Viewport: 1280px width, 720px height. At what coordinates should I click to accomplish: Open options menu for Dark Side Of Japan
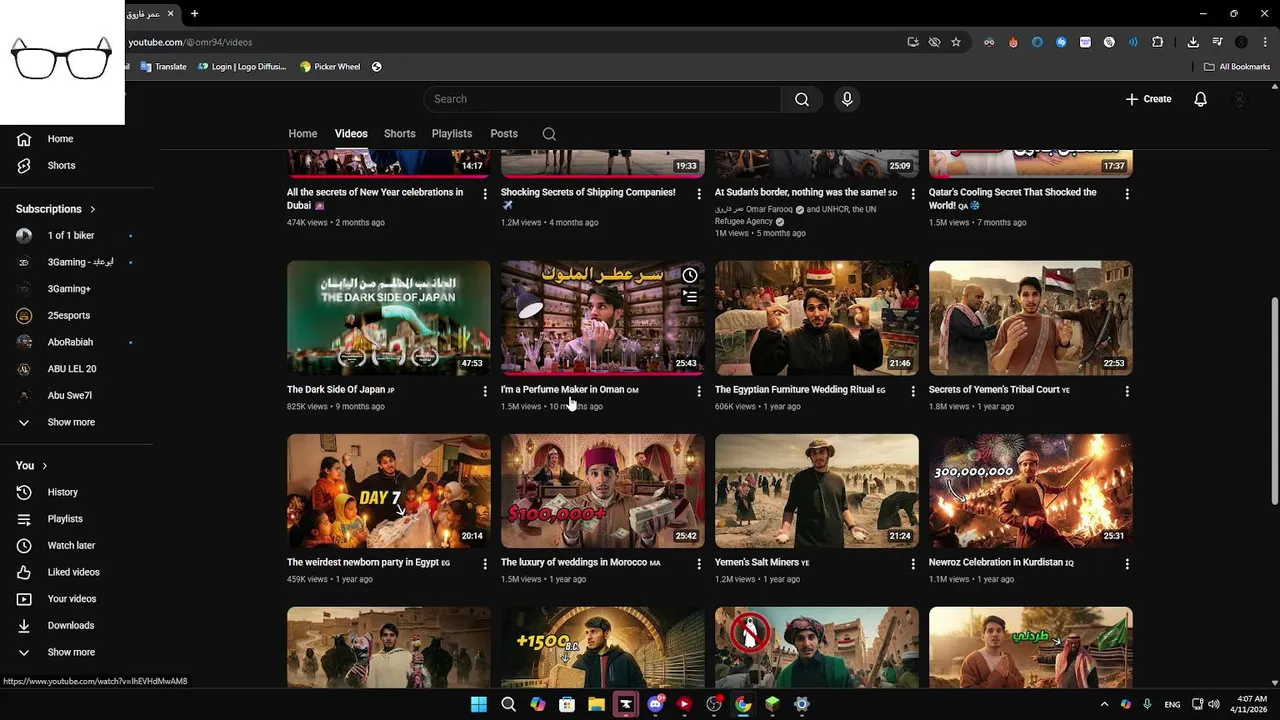[x=485, y=391]
